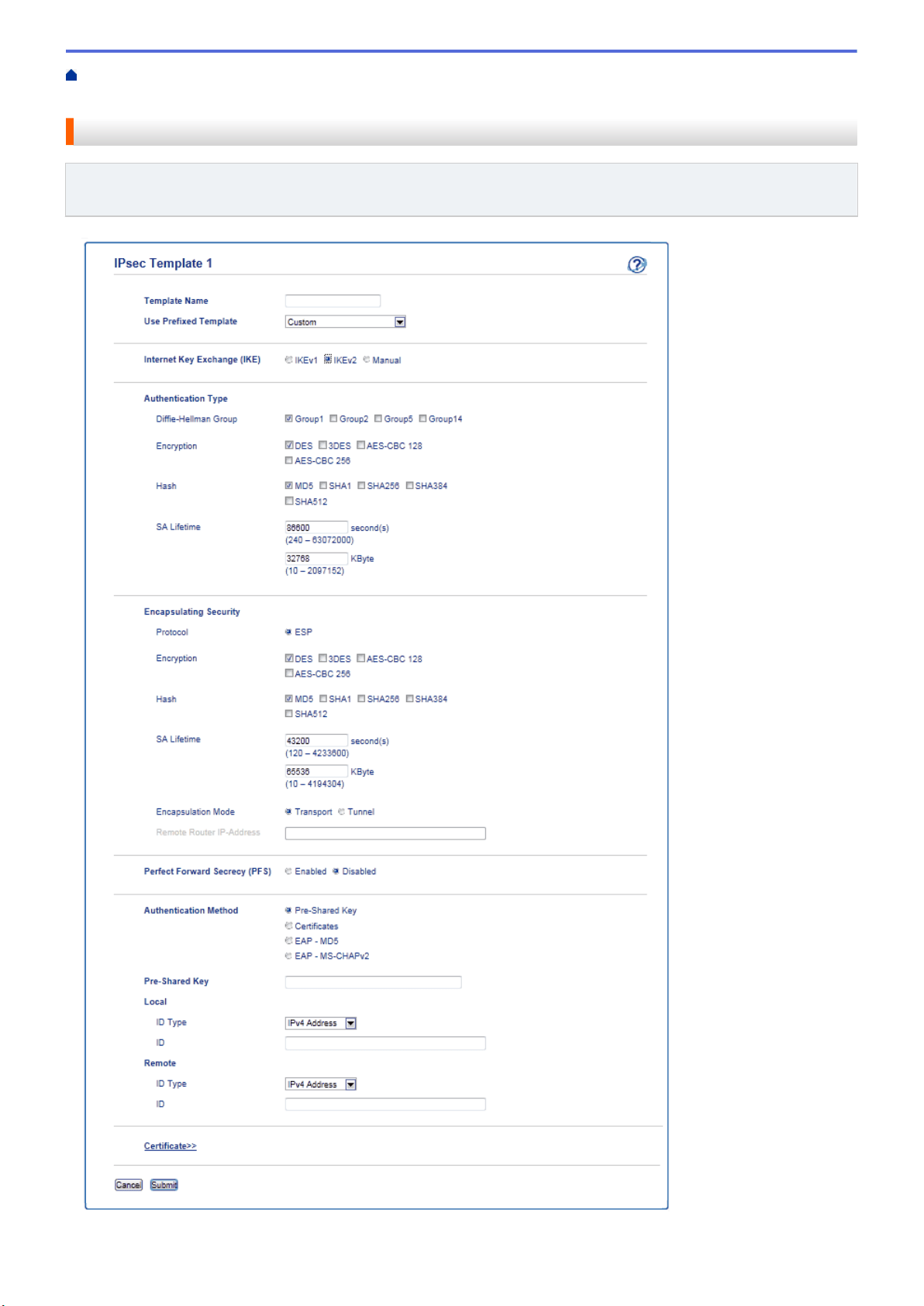924x1306 pixels.
Task: Open the help question mark icon
Action: (636, 265)
